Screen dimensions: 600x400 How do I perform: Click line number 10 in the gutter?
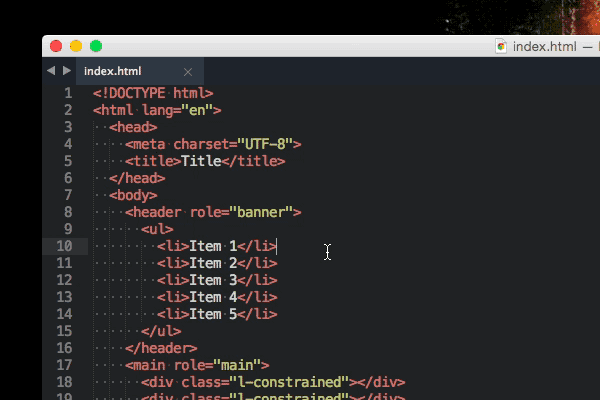[64, 246]
